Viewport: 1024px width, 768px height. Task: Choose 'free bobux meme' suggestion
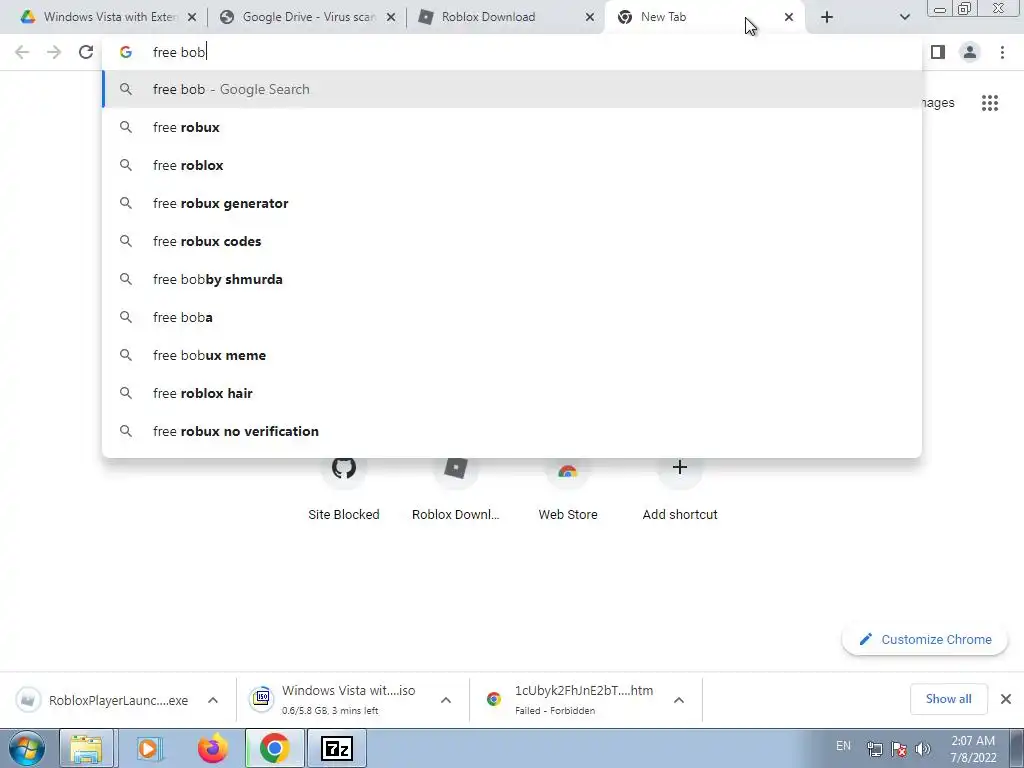point(512,355)
